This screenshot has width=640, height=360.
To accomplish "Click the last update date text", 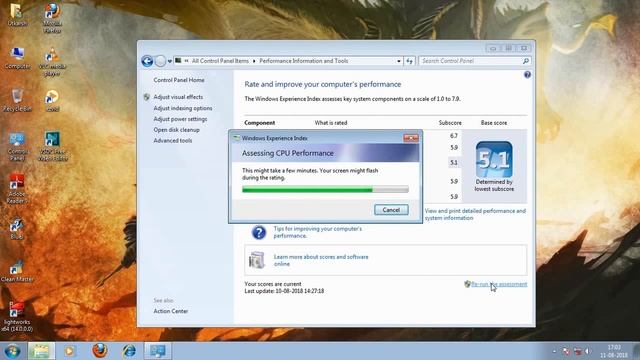I will [x=284, y=291].
